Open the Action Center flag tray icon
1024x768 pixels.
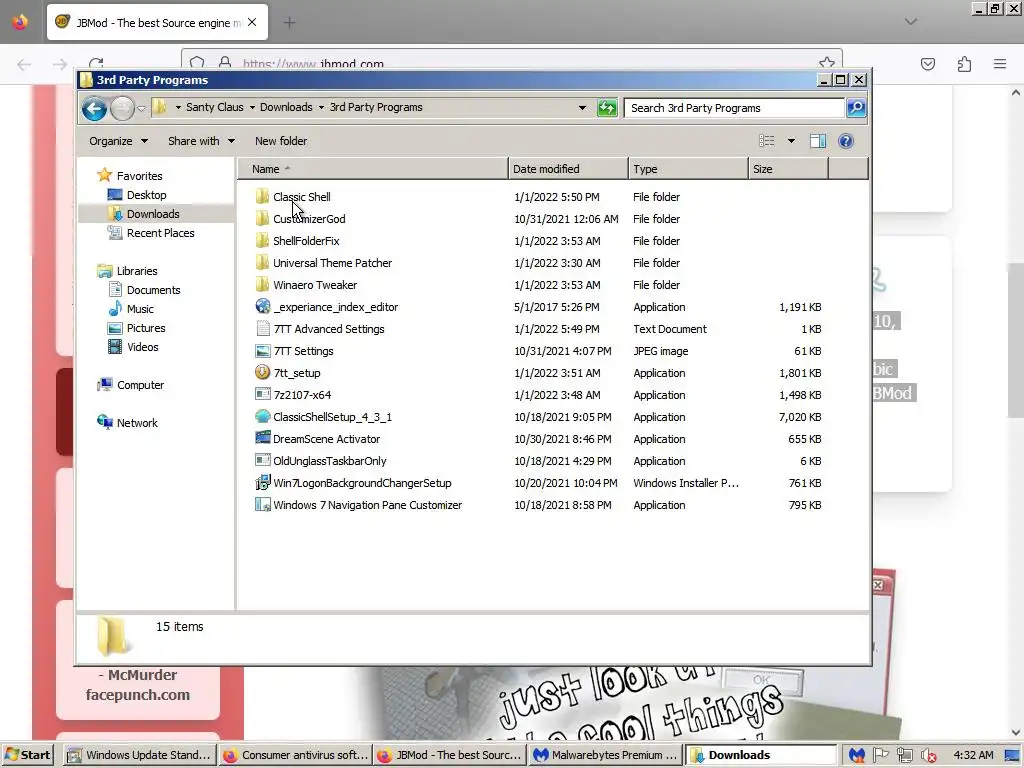tap(880, 756)
